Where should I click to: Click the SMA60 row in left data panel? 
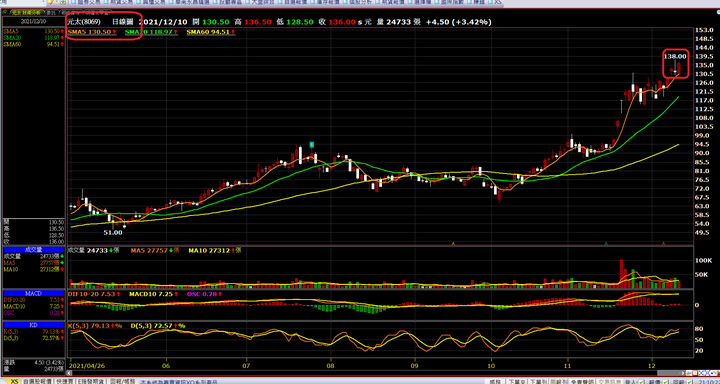pos(34,44)
